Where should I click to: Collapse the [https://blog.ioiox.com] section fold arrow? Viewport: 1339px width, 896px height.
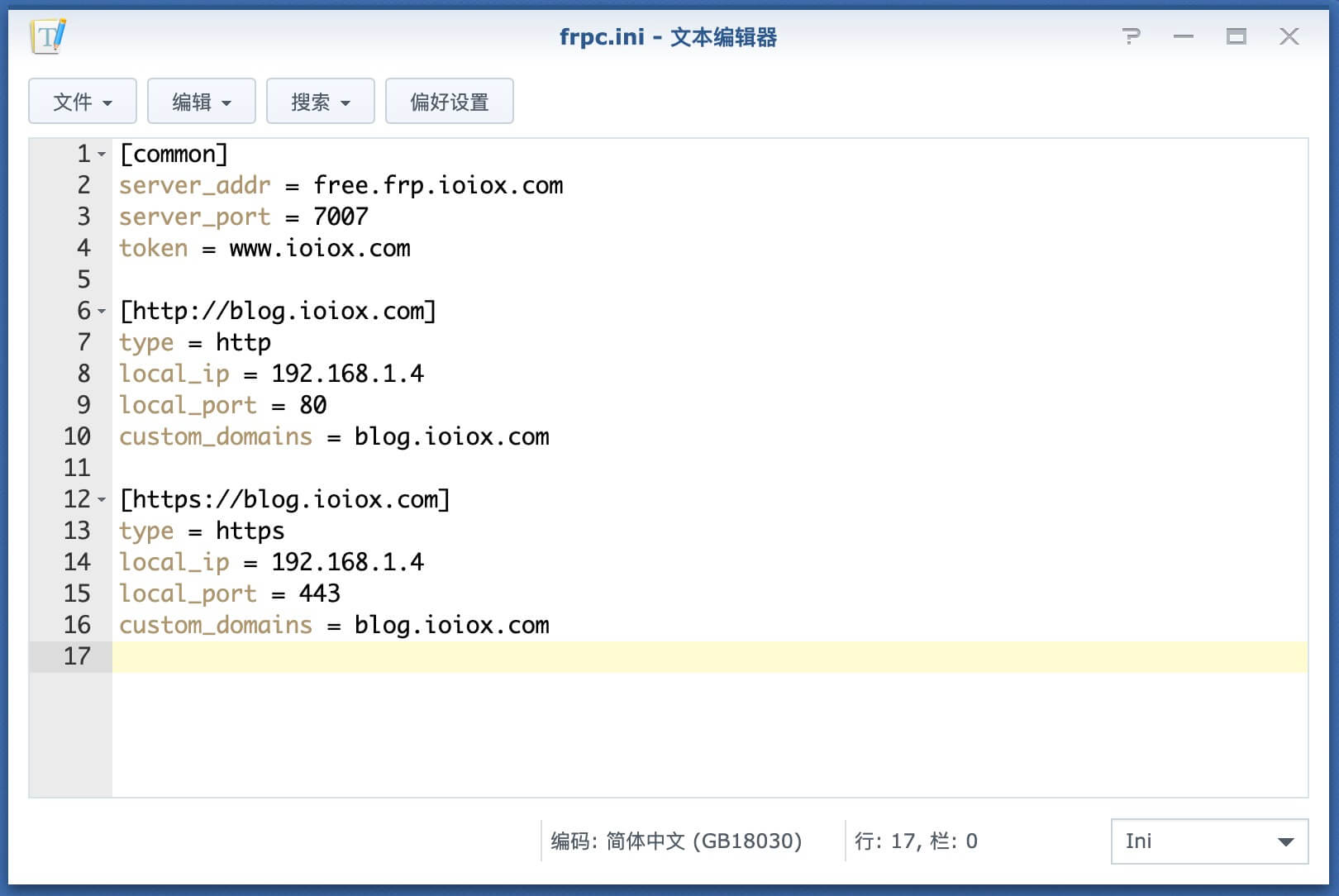[102, 500]
